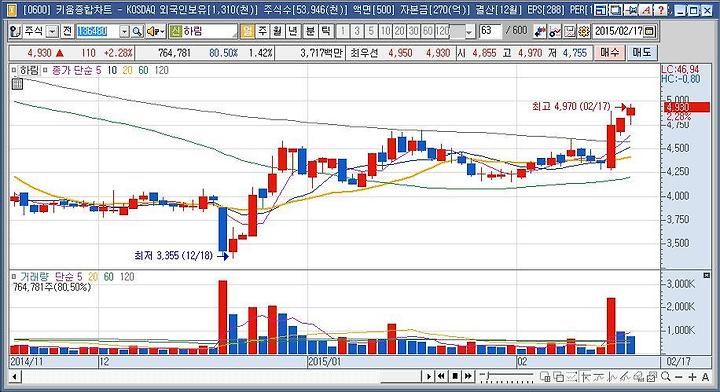Click the green 신 icon before 하림
This screenshot has width=720, height=392.
pos(175,31)
